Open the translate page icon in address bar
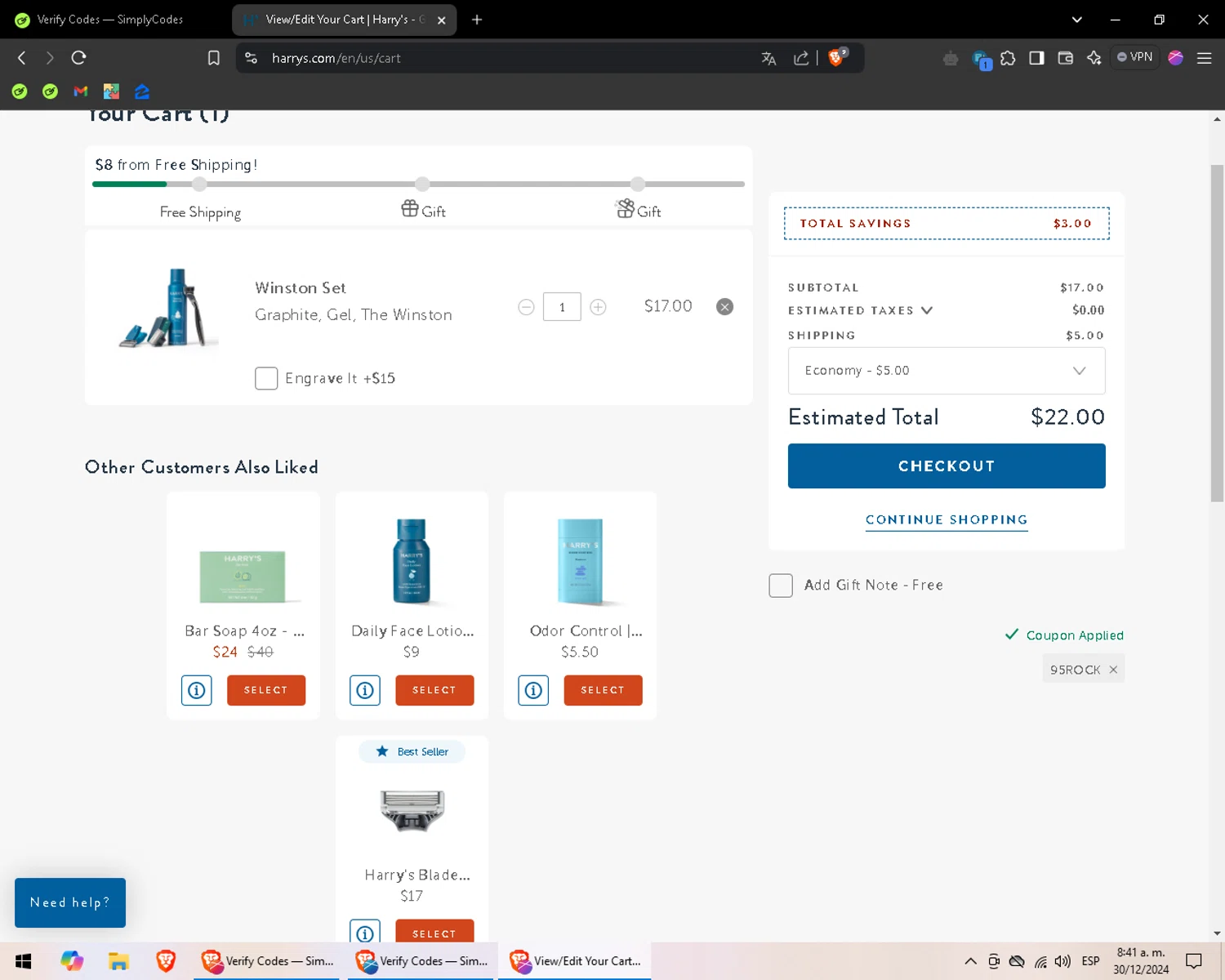This screenshot has width=1225, height=980. coord(768,58)
